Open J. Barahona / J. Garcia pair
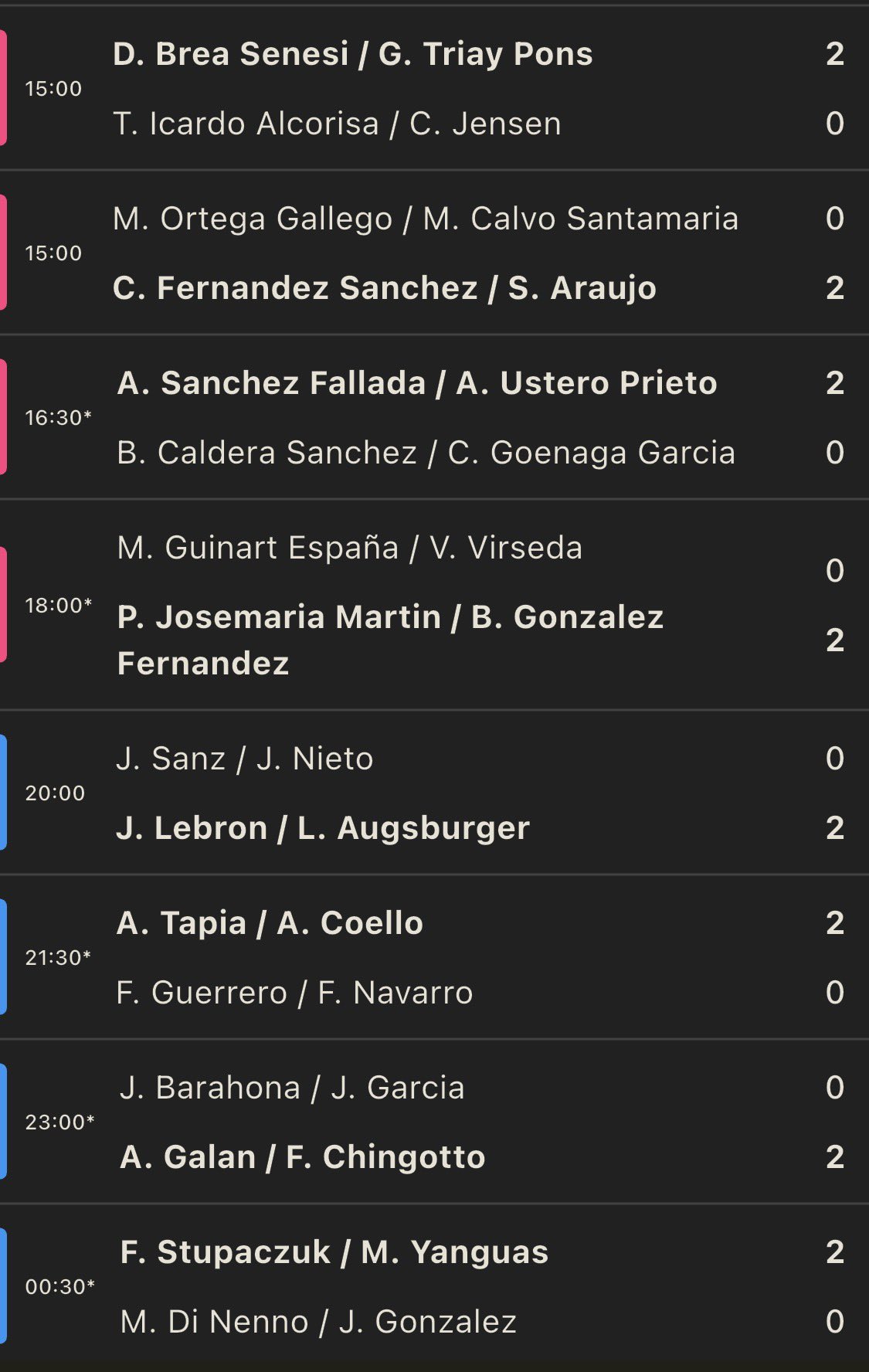The image size is (869, 1372). [292, 1088]
